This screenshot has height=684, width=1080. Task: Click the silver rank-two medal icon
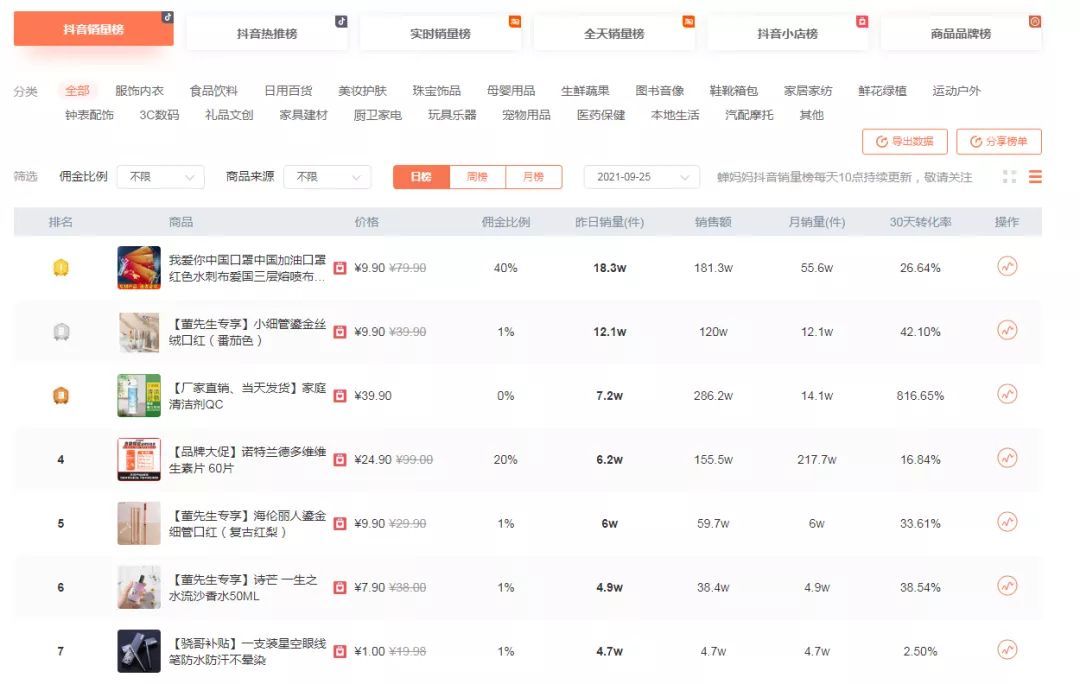pos(61,332)
